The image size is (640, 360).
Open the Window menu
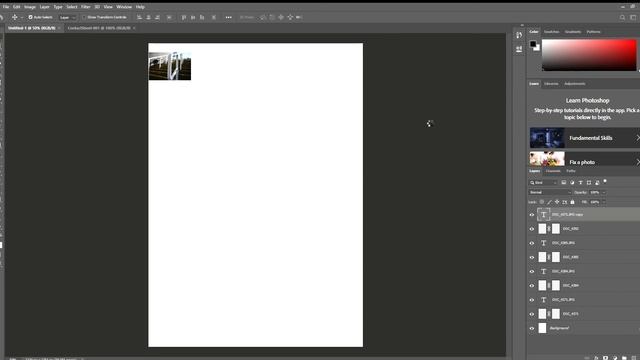[x=124, y=7]
